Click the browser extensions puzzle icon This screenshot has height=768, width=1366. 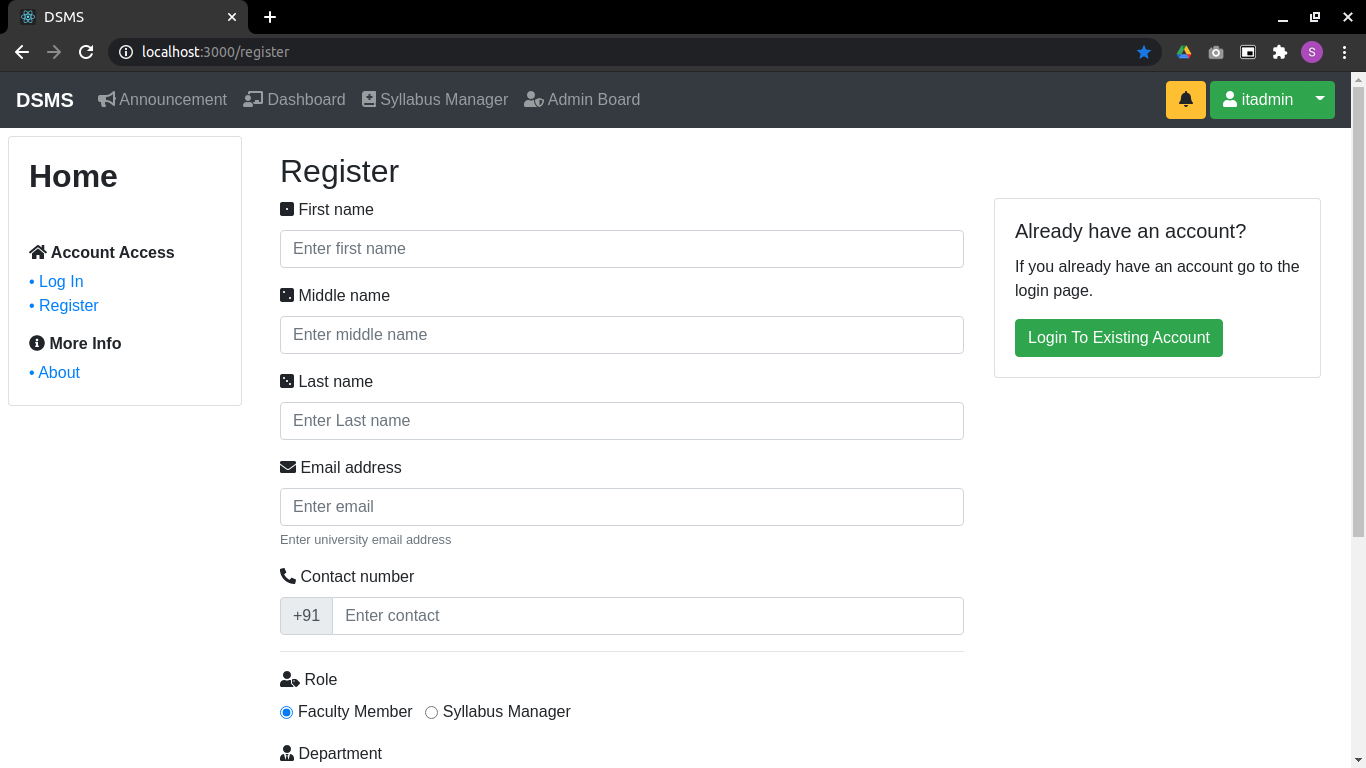point(1280,51)
